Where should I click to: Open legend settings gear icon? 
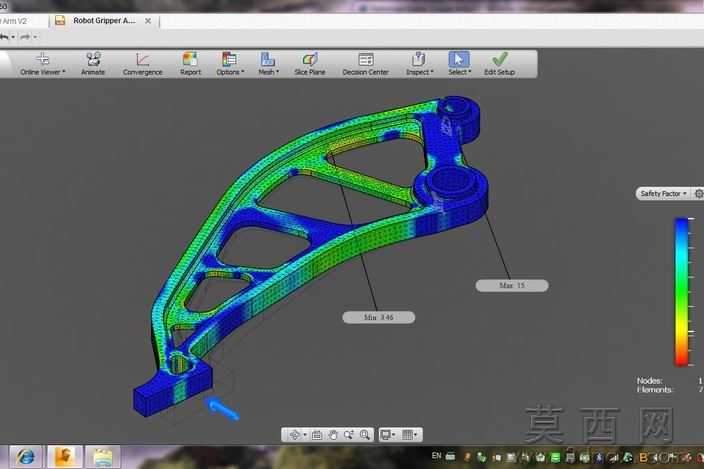click(x=699, y=193)
